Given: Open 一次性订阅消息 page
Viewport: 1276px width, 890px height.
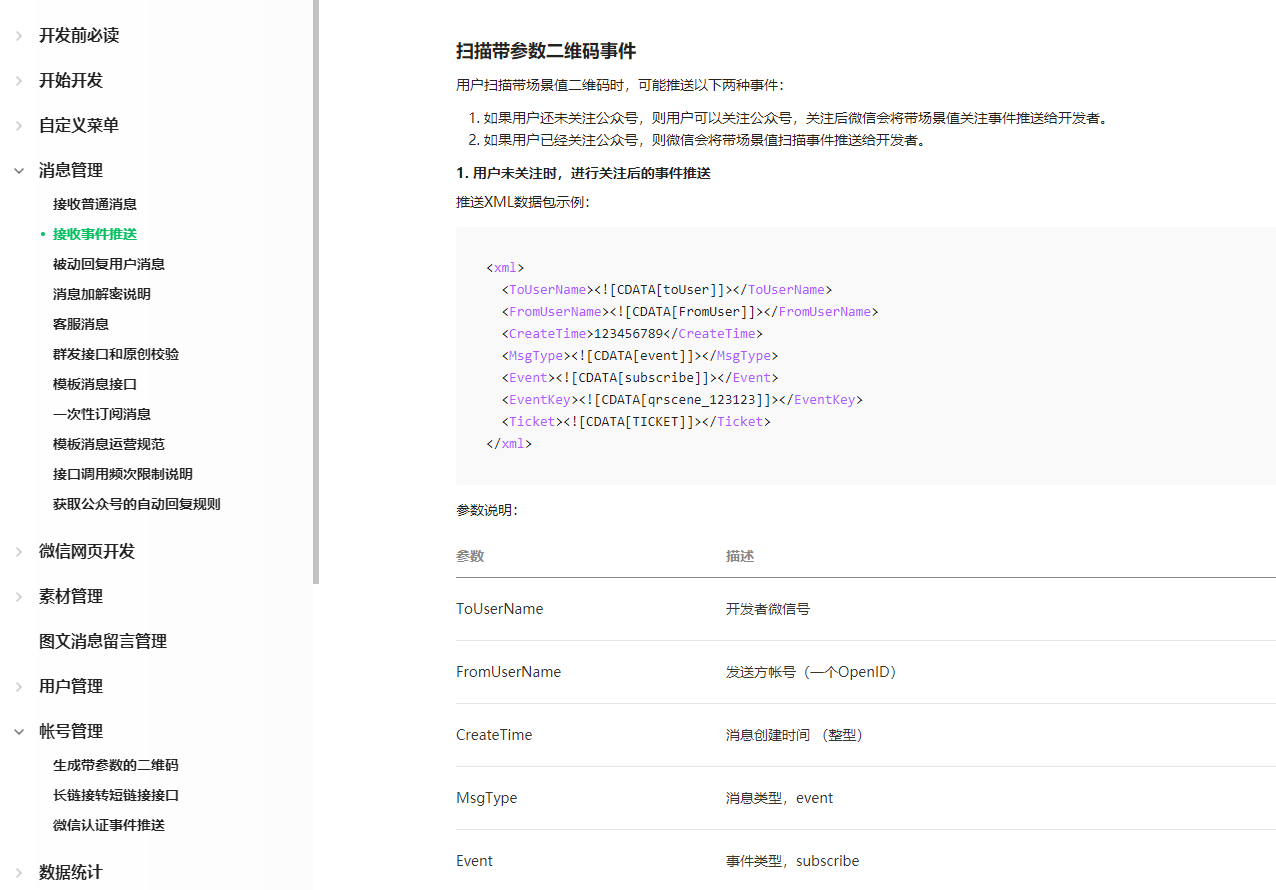Looking at the screenshot, I should point(102,414).
